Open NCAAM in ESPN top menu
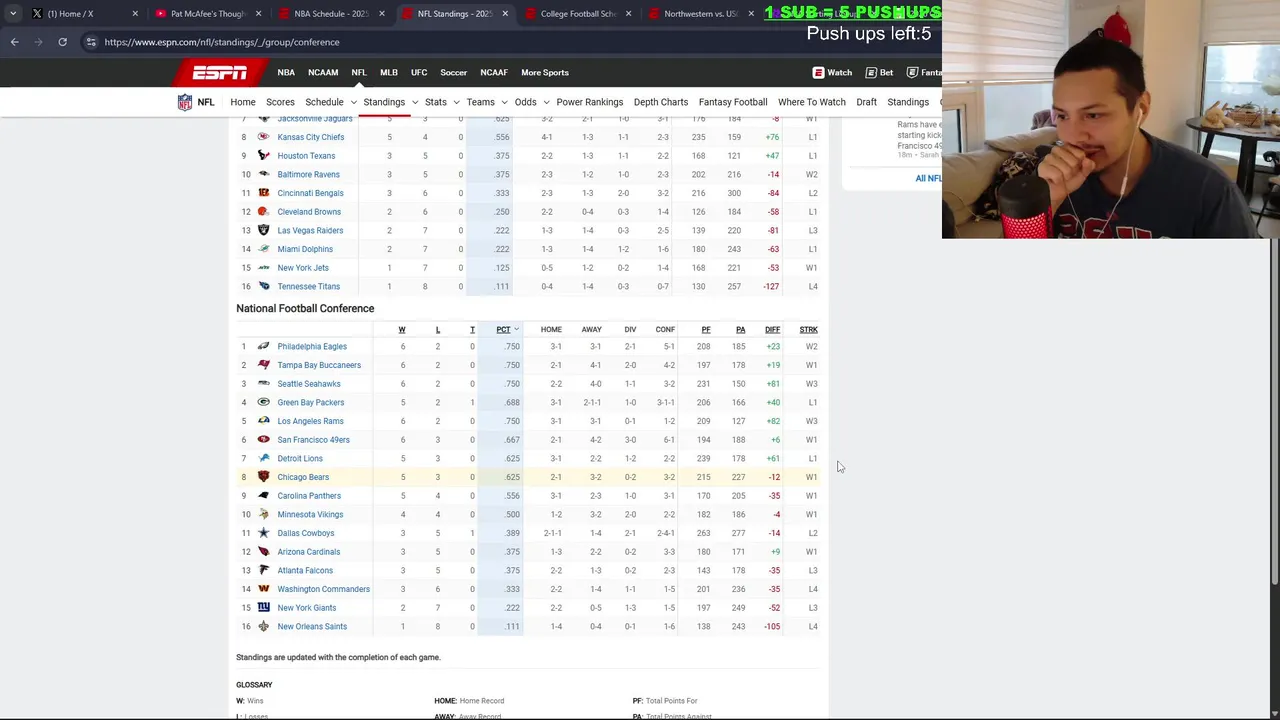The image size is (1280, 720). pyautogui.click(x=323, y=73)
